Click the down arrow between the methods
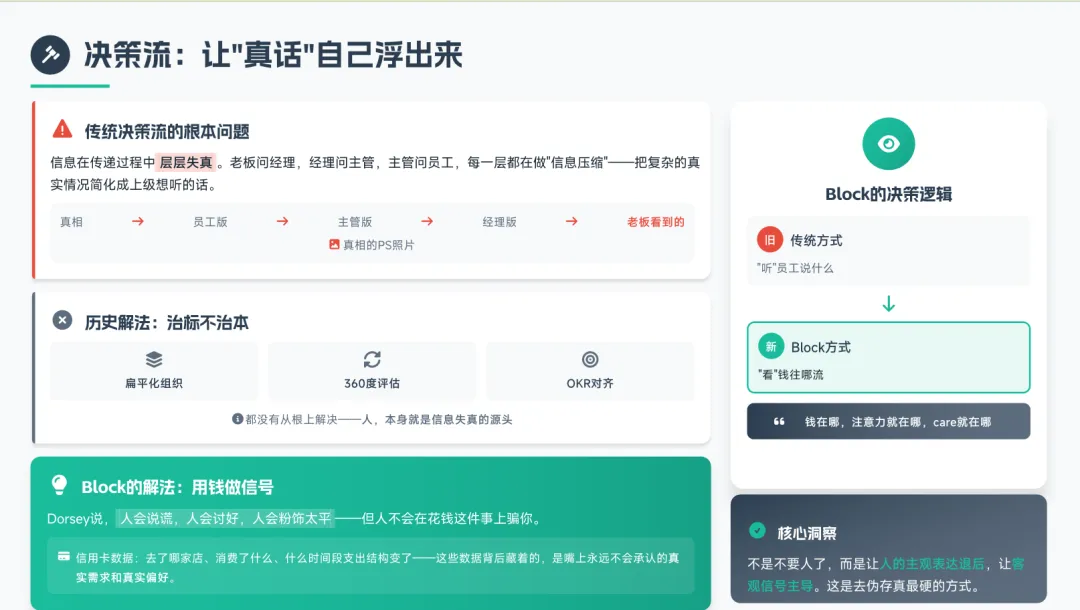This screenshot has width=1080, height=610. [889, 304]
